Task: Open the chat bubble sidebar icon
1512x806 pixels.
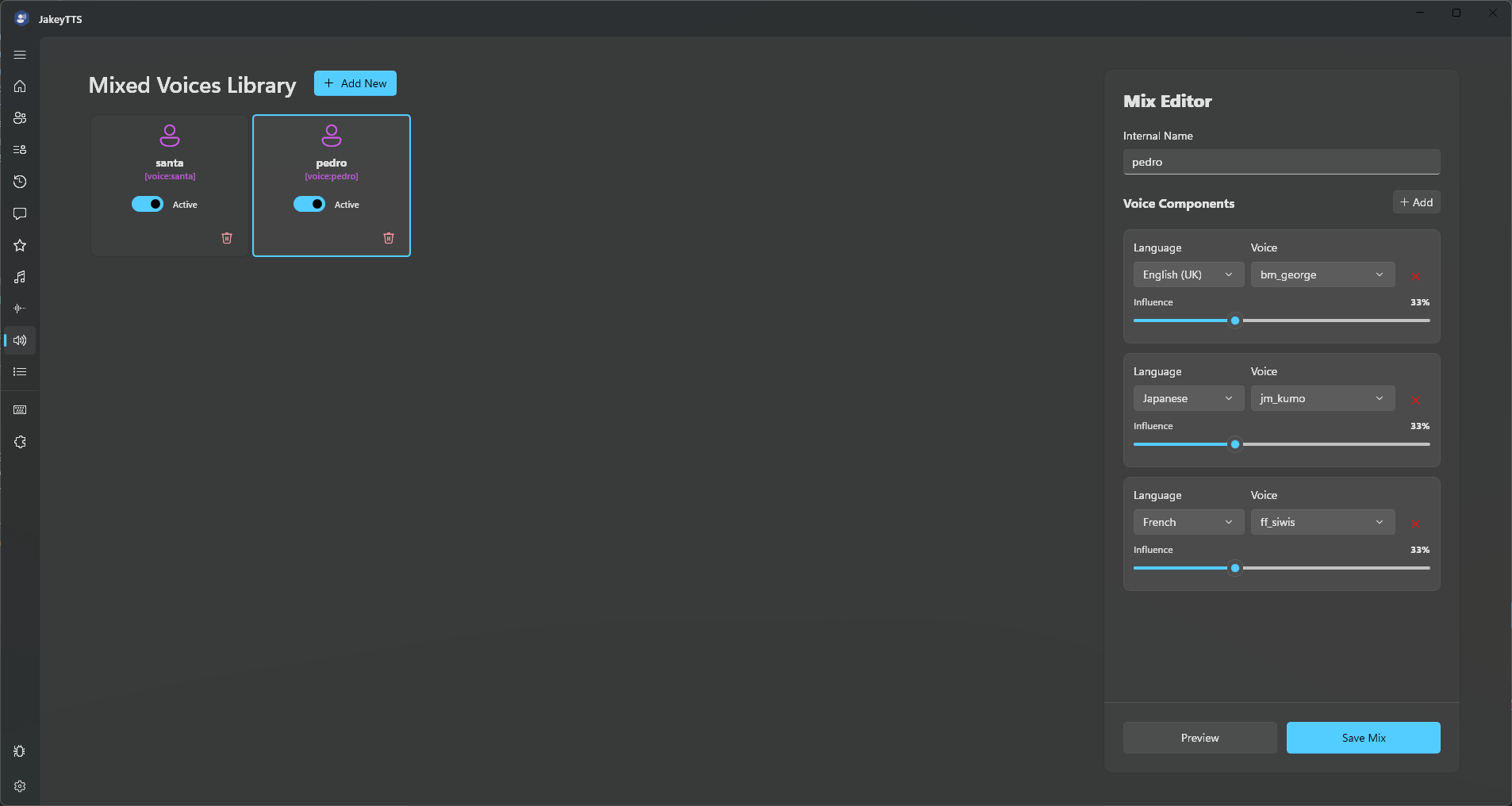Action: pos(20,213)
